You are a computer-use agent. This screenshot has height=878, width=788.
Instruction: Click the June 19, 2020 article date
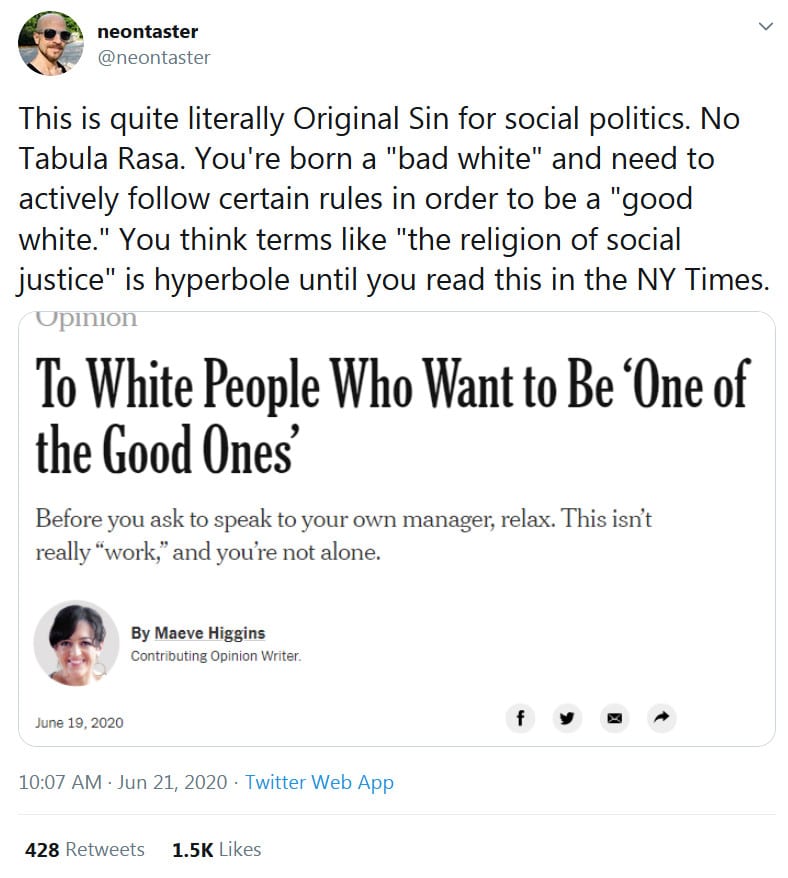point(79,722)
